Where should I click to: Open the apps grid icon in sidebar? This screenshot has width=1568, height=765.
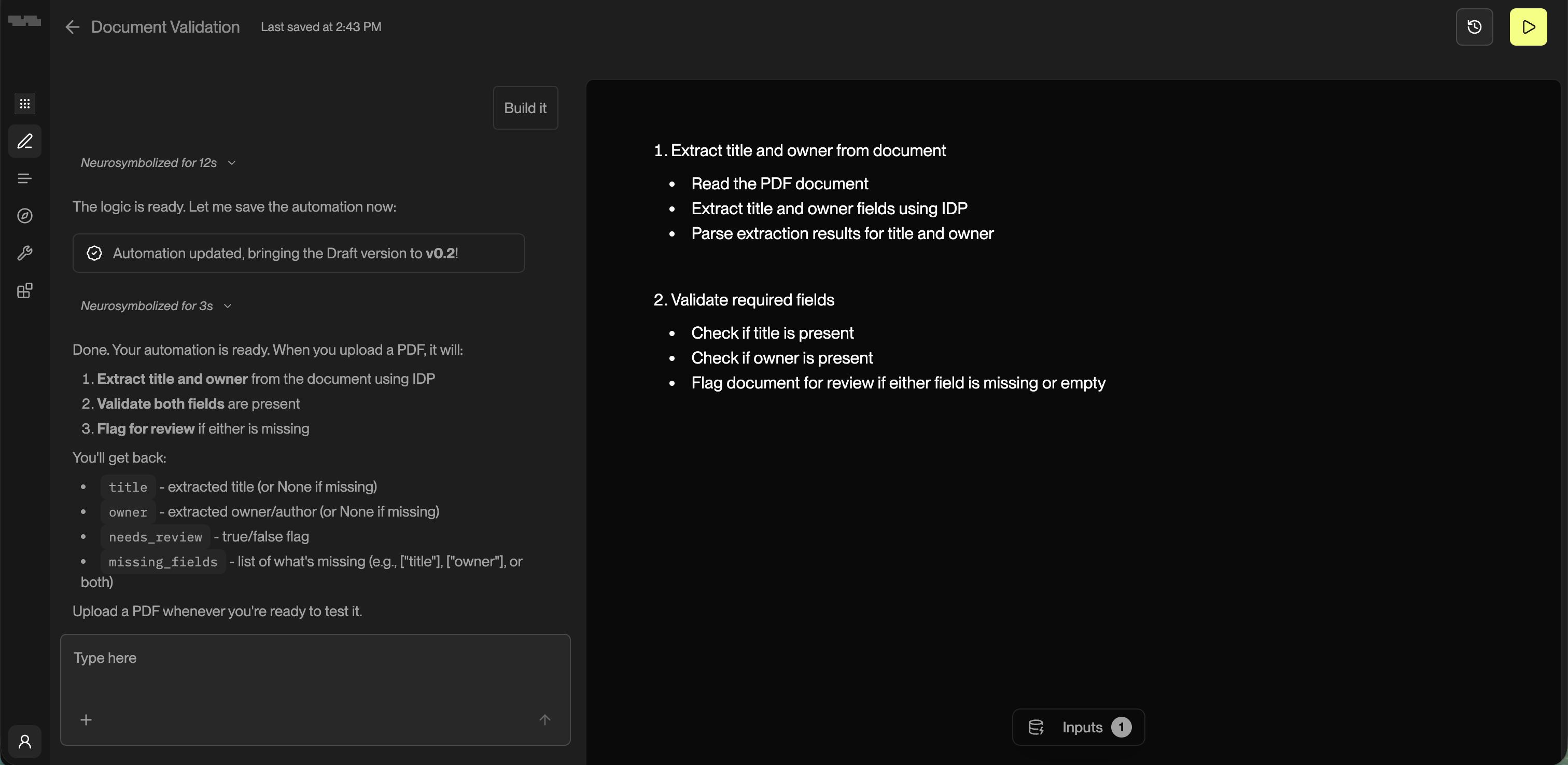pos(25,104)
